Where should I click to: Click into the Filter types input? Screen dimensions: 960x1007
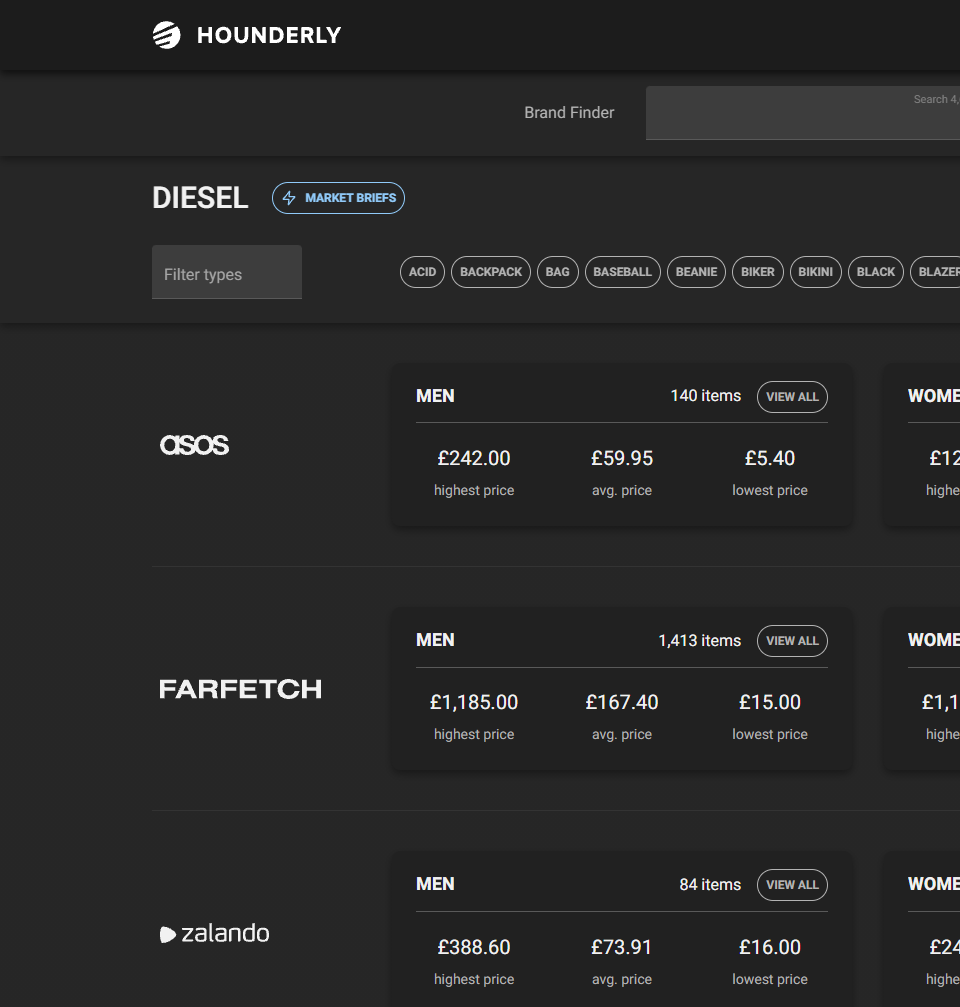pyautogui.click(x=227, y=272)
